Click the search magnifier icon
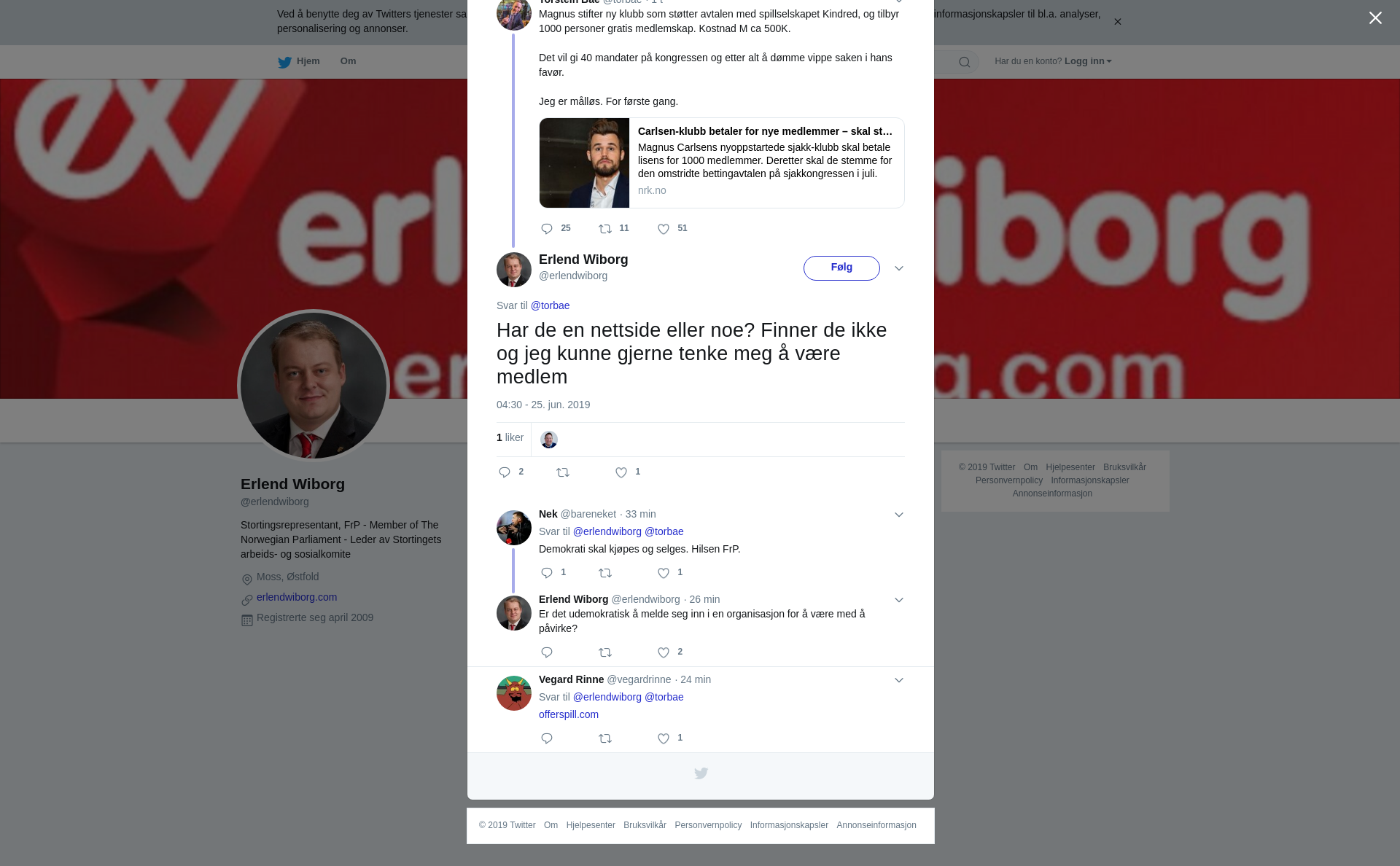Viewport: 1400px width, 866px height. [x=965, y=63]
